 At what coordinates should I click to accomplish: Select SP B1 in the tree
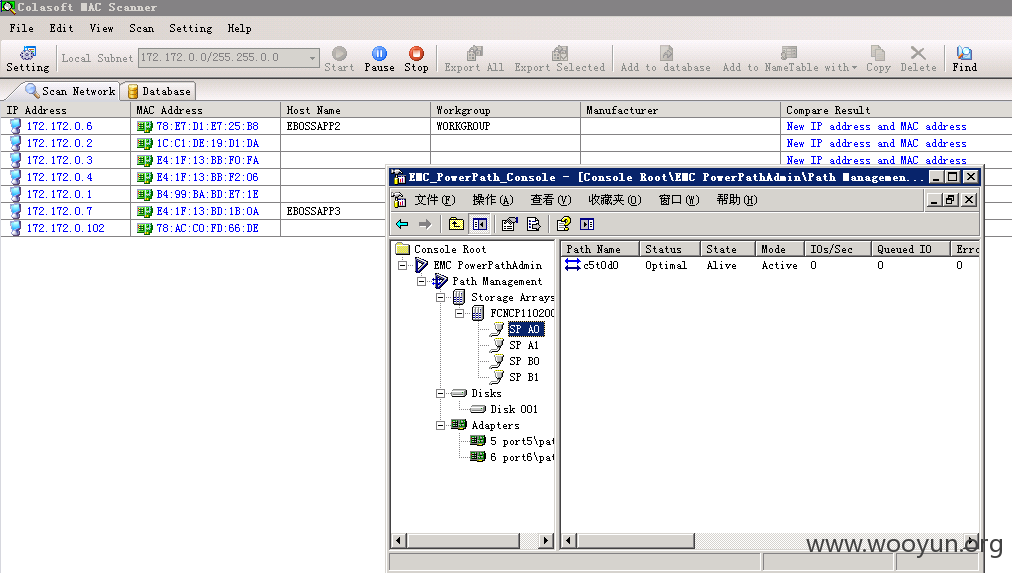(x=523, y=377)
